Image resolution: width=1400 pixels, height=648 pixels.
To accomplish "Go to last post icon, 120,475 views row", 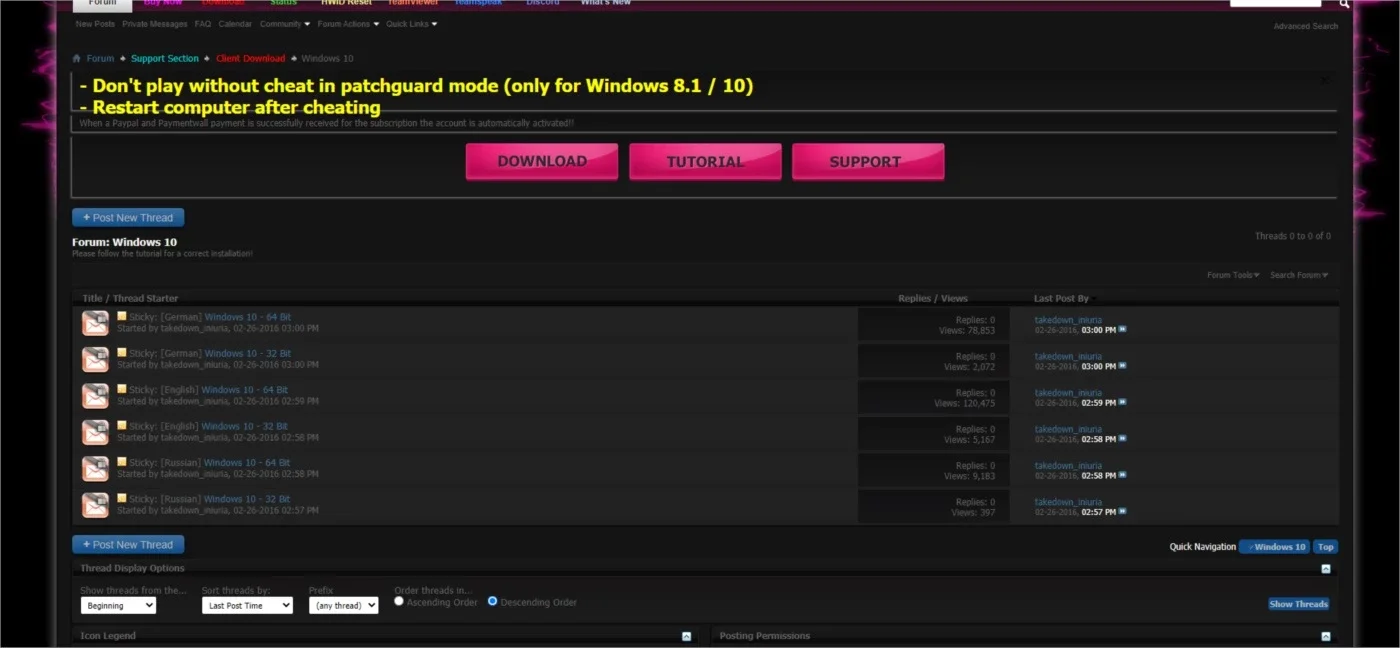I will [x=1122, y=402].
